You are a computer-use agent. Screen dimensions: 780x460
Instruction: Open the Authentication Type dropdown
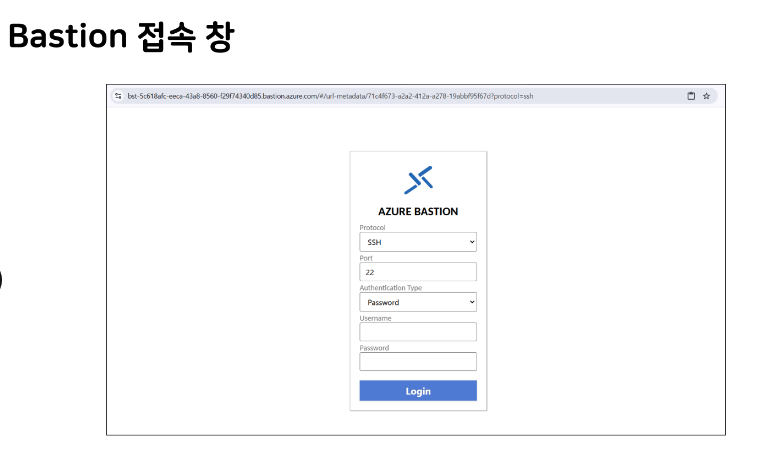(418, 302)
